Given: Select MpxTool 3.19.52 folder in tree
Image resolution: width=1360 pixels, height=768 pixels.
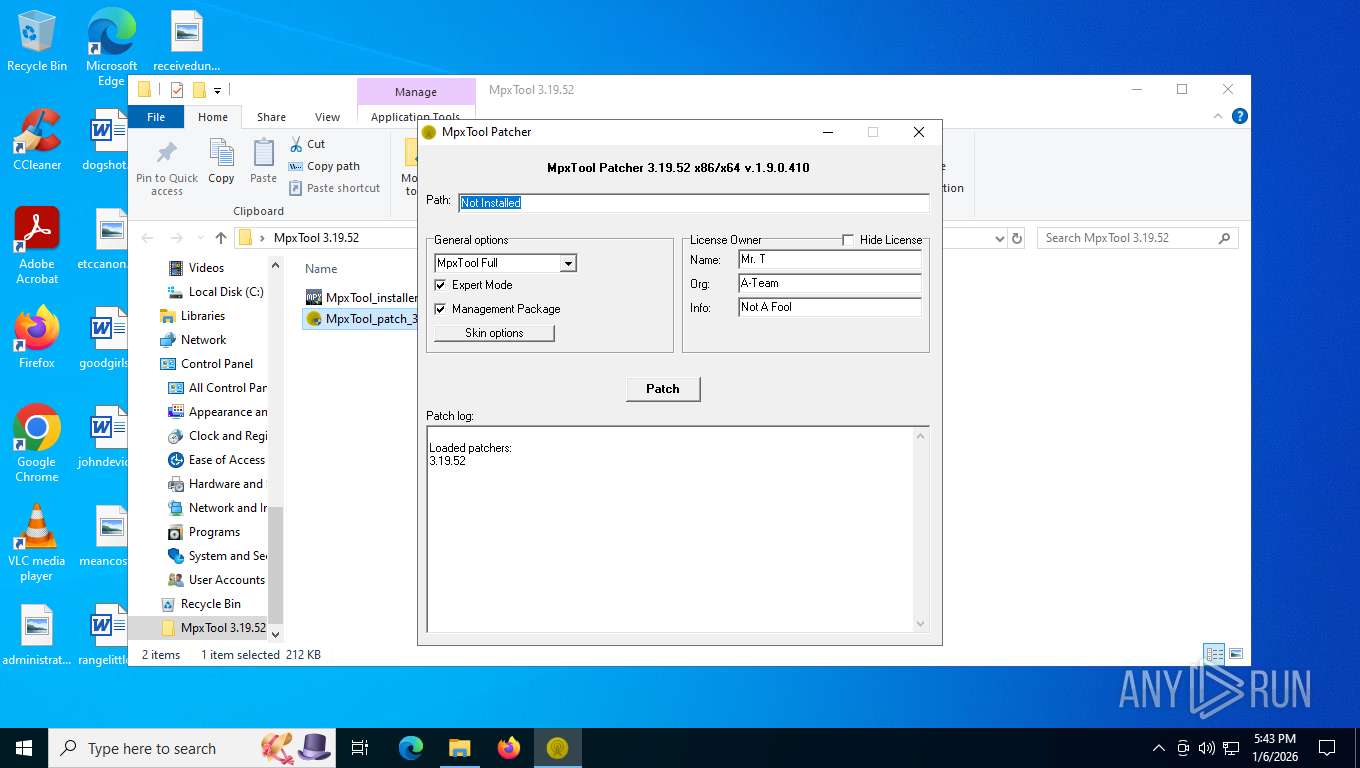Looking at the screenshot, I should 223,628.
